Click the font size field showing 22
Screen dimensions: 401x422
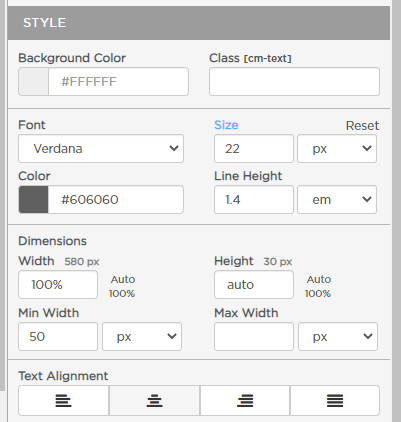click(x=254, y=149)
